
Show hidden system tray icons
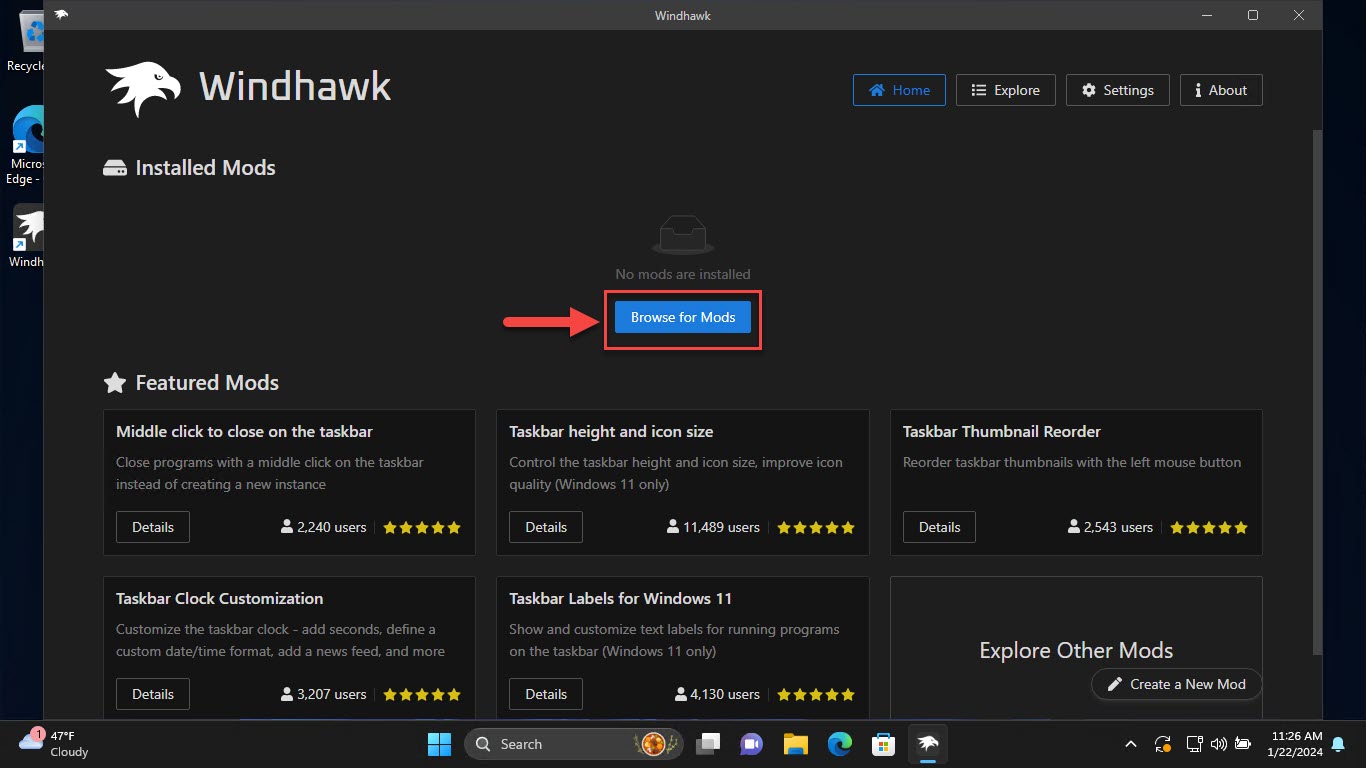pyautogui.click(x=1131, y=744)
